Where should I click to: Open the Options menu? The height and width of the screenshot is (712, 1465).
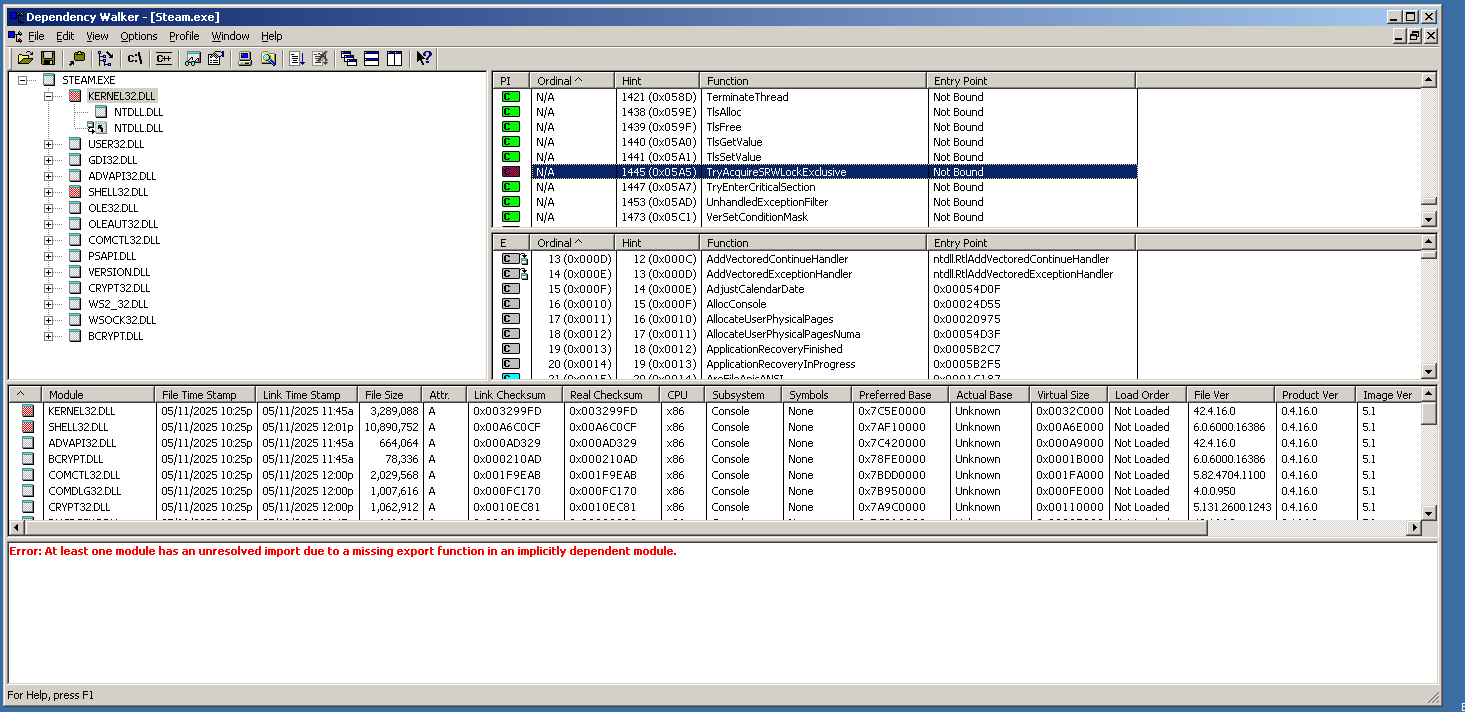(x=139, y=36)
